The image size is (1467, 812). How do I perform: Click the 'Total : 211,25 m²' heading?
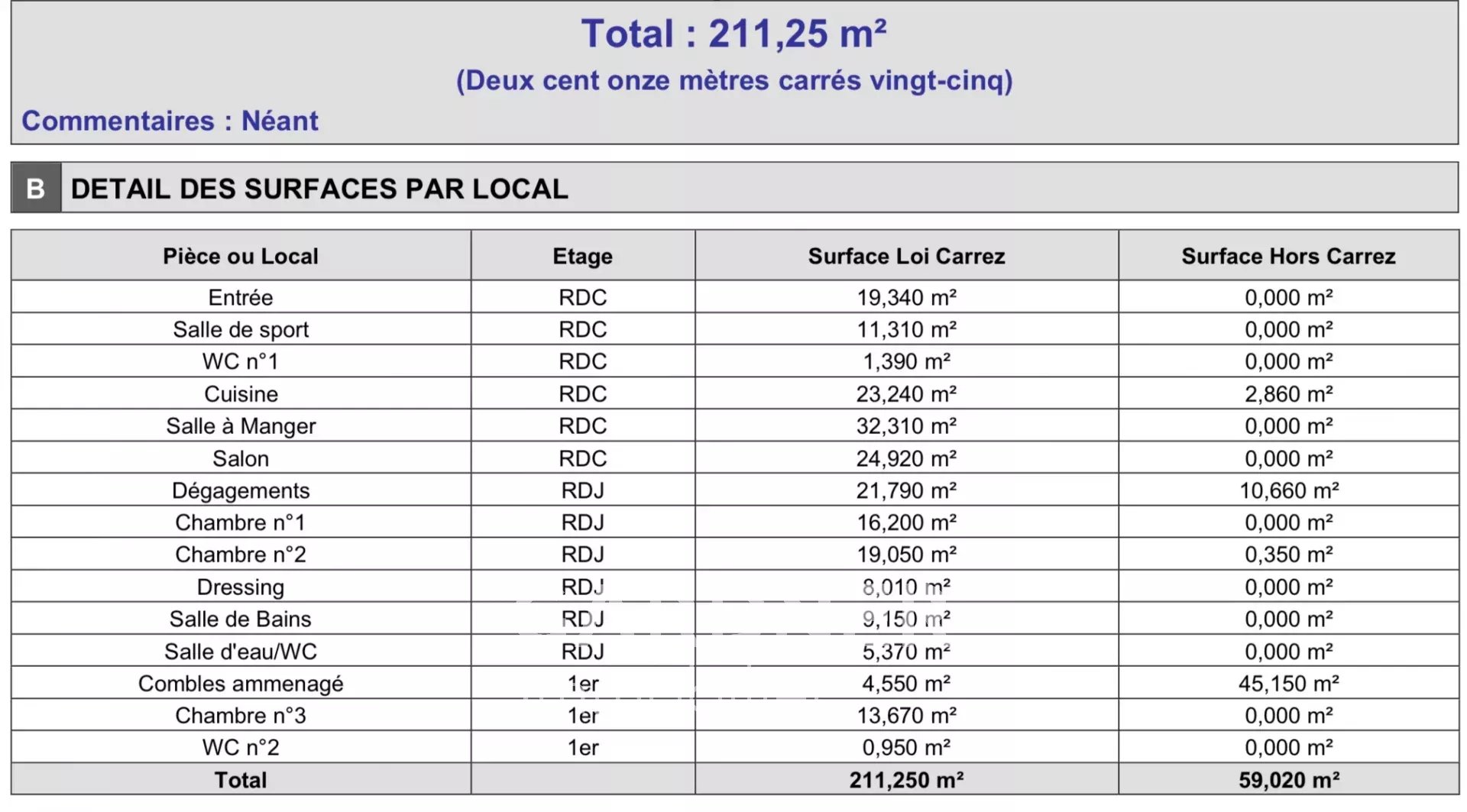(733, 34)
